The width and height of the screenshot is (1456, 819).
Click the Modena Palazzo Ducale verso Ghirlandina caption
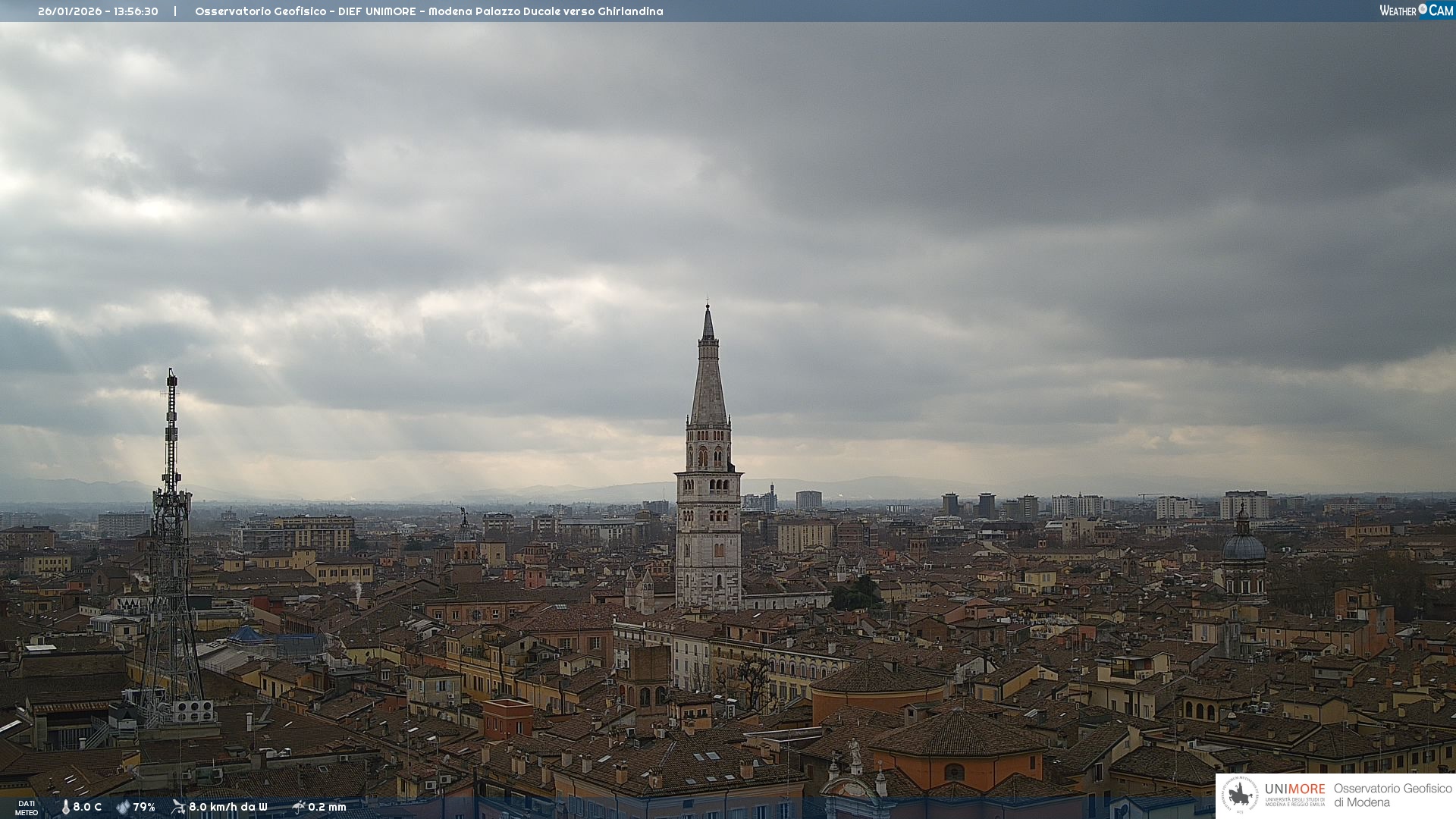click(545, 11)
